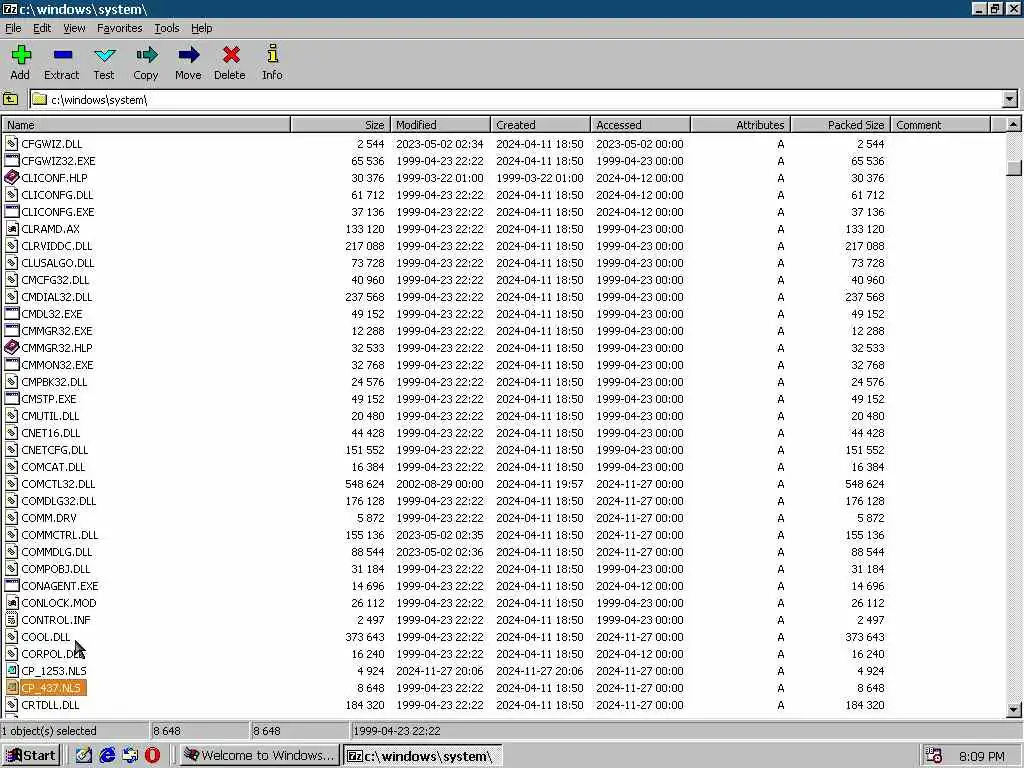Sort by the Comment column header
Image resolution: width=1024 pixels, height=768 pixels.
[x=941, y=125]
